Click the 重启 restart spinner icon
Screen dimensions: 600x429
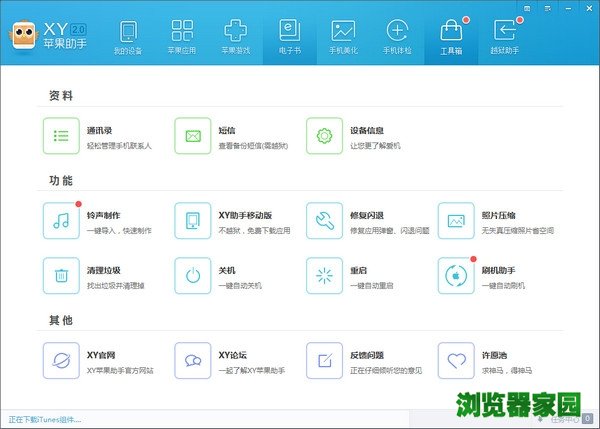[x=324, y=276]
